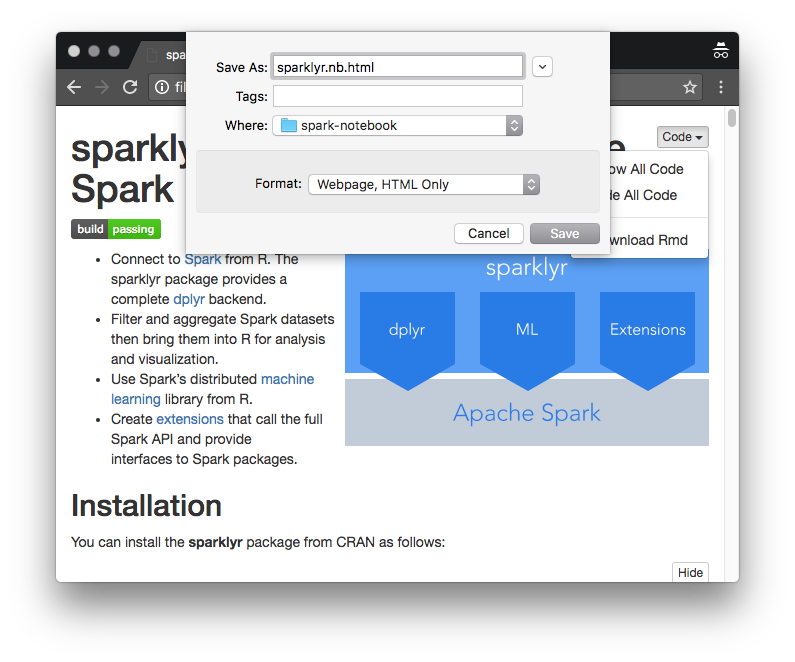
Task: Click the browser forward arrow
Action: [101, 87]
